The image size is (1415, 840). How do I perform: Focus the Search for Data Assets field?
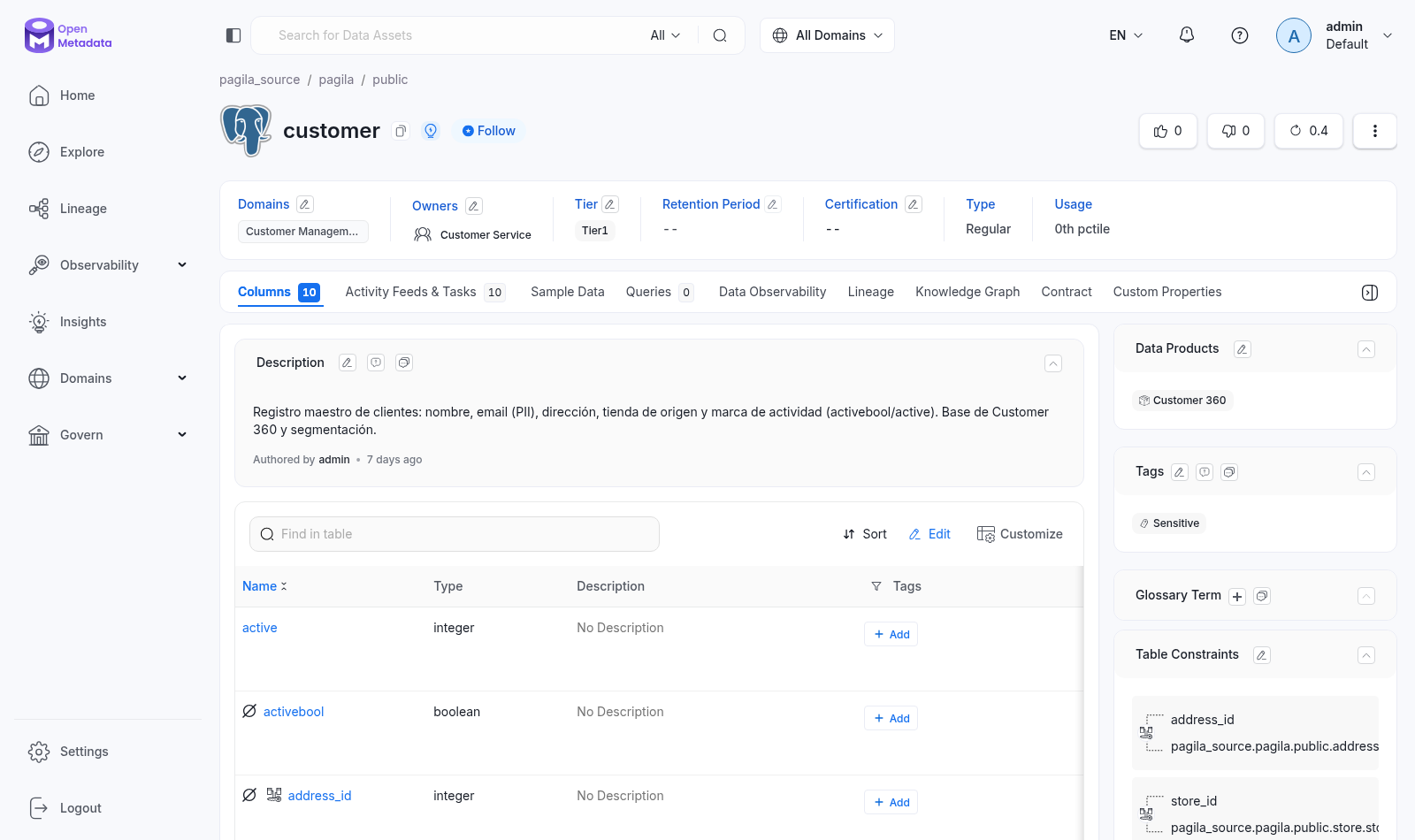pyautogui.click(x=455, y=35)
